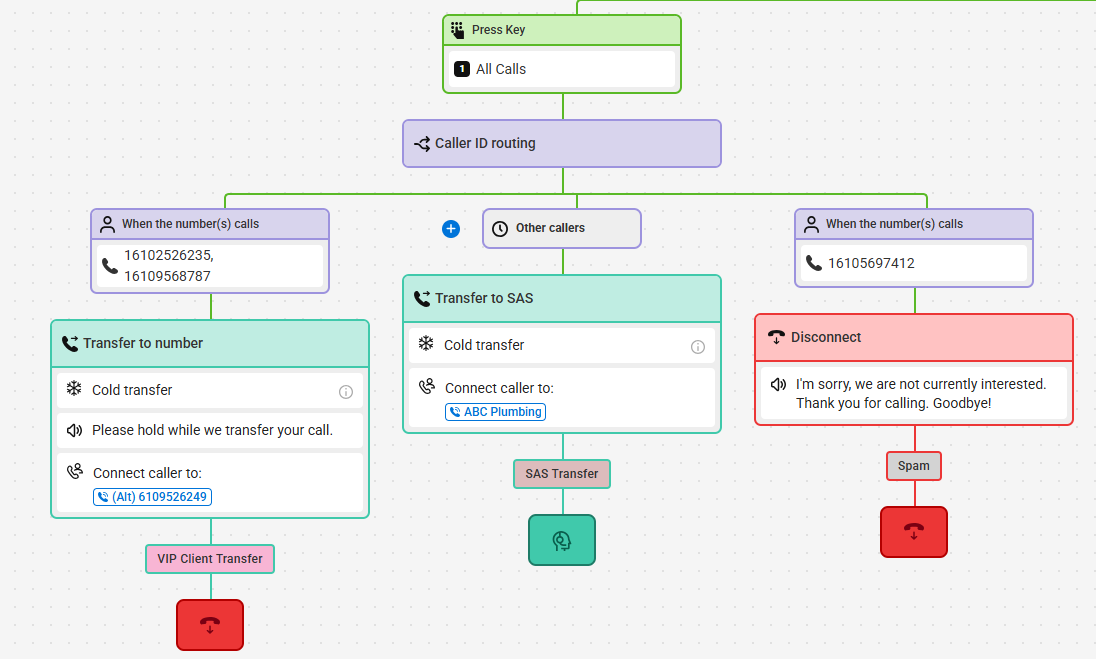Screen dimensions: 1096x659
Task: Click the 16105697412 number field
Action: [914, 263]
